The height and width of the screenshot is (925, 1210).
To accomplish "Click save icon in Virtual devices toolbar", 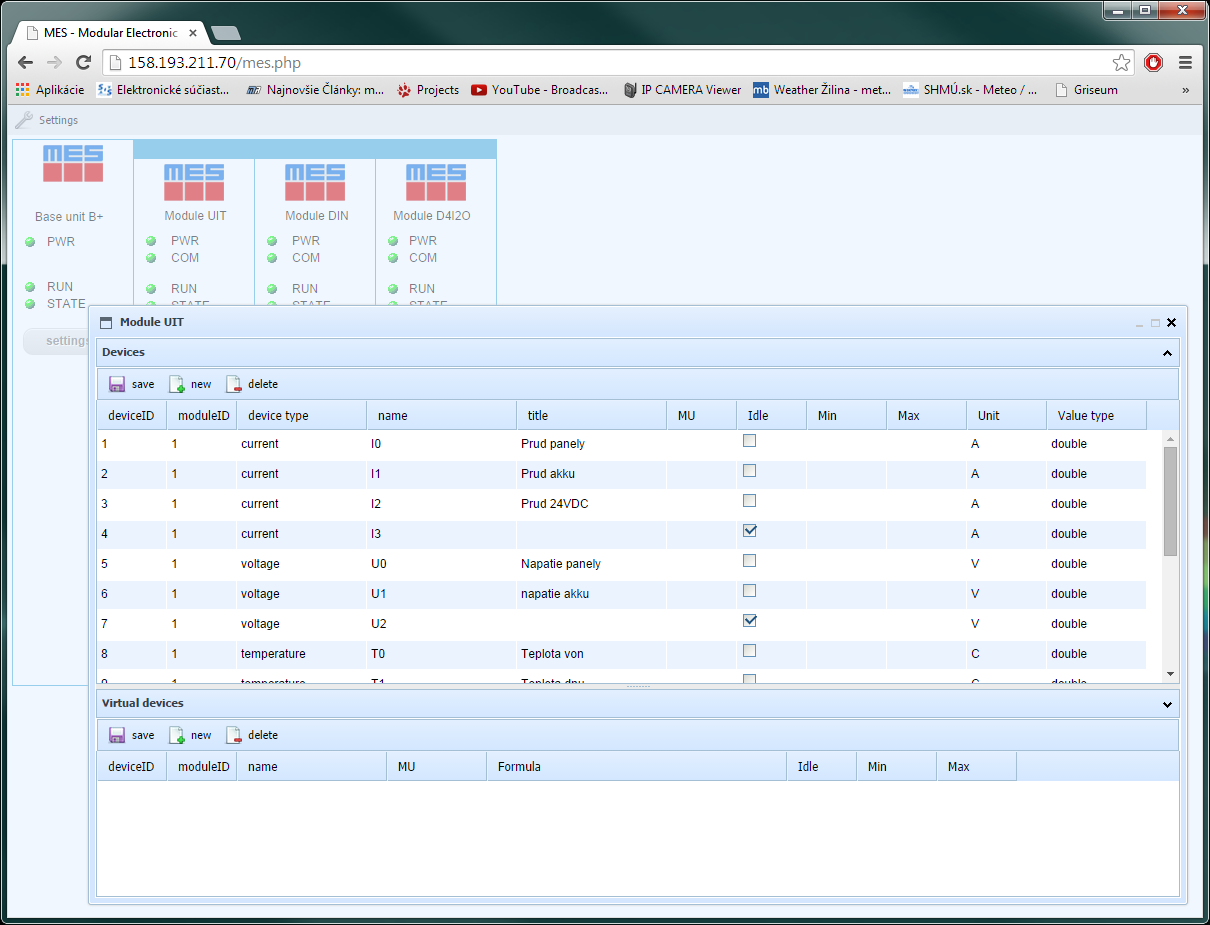I will click(117, 735).
